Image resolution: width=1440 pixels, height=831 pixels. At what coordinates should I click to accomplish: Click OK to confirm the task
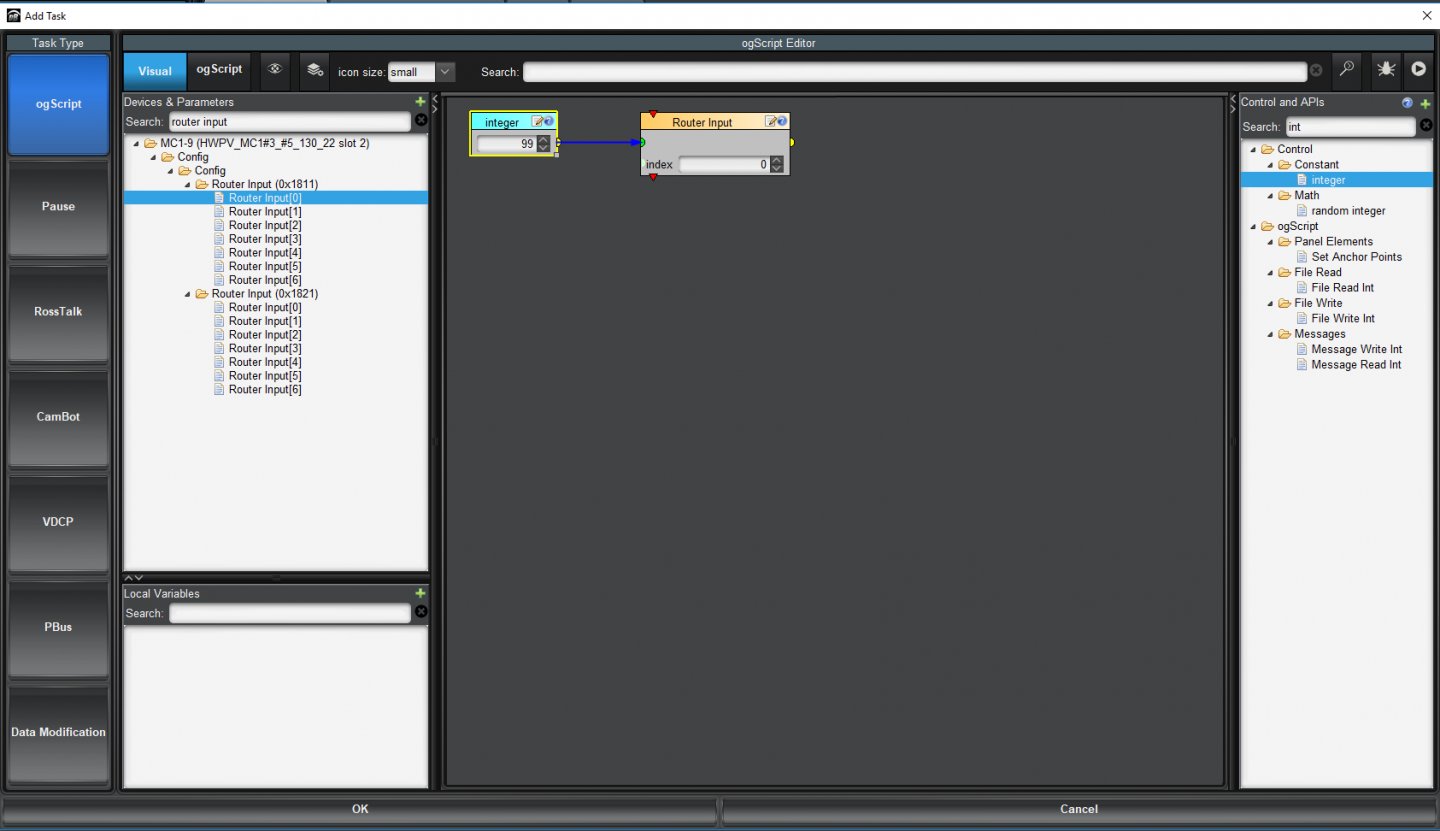point(360,809)
